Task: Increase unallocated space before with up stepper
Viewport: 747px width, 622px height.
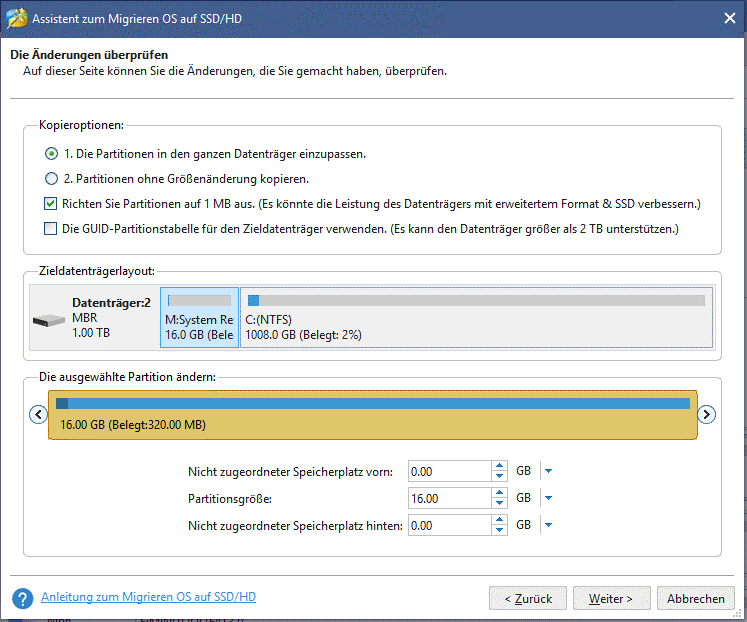Action: coord(499,466)
